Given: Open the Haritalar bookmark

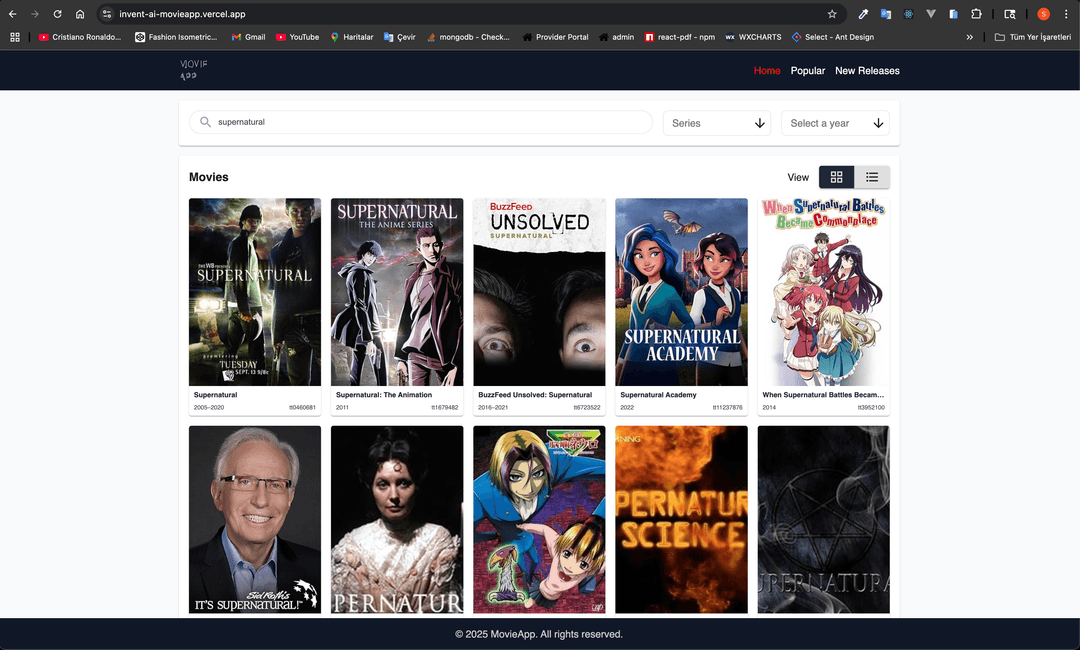Looking at the screenshot, I should click(x=352, y=37).
